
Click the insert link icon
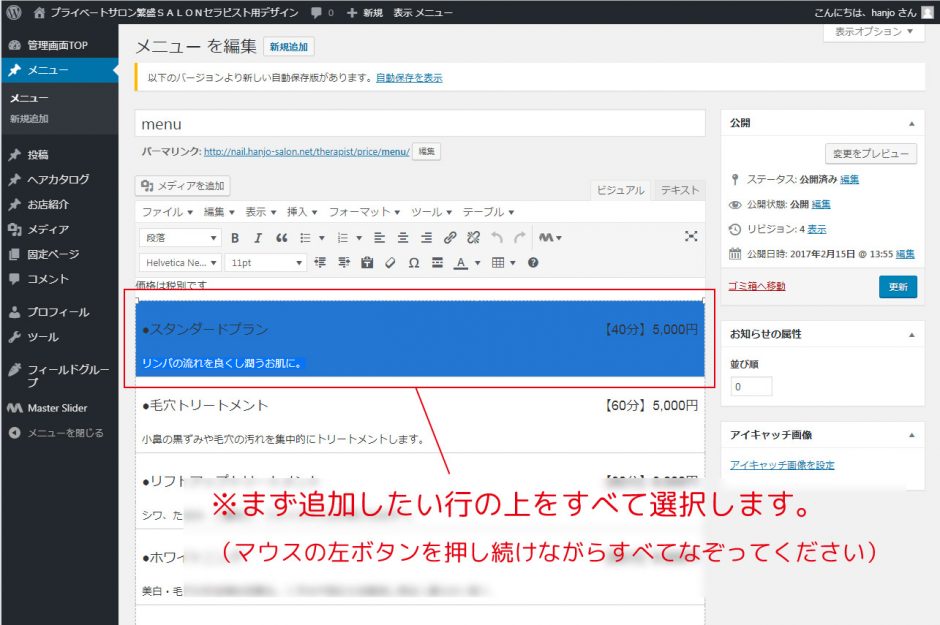coord(450,238)
